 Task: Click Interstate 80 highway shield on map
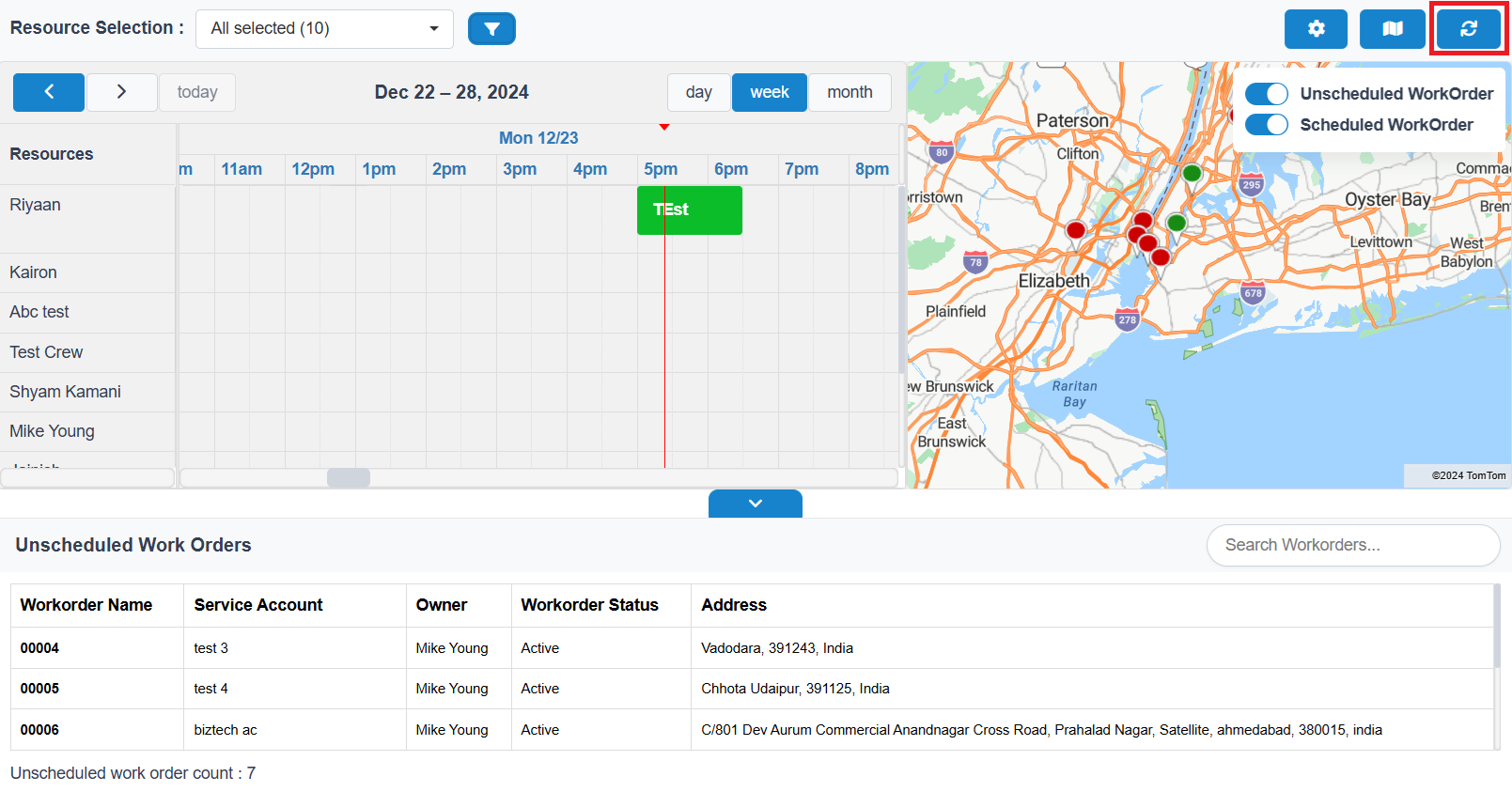(942, 151)
